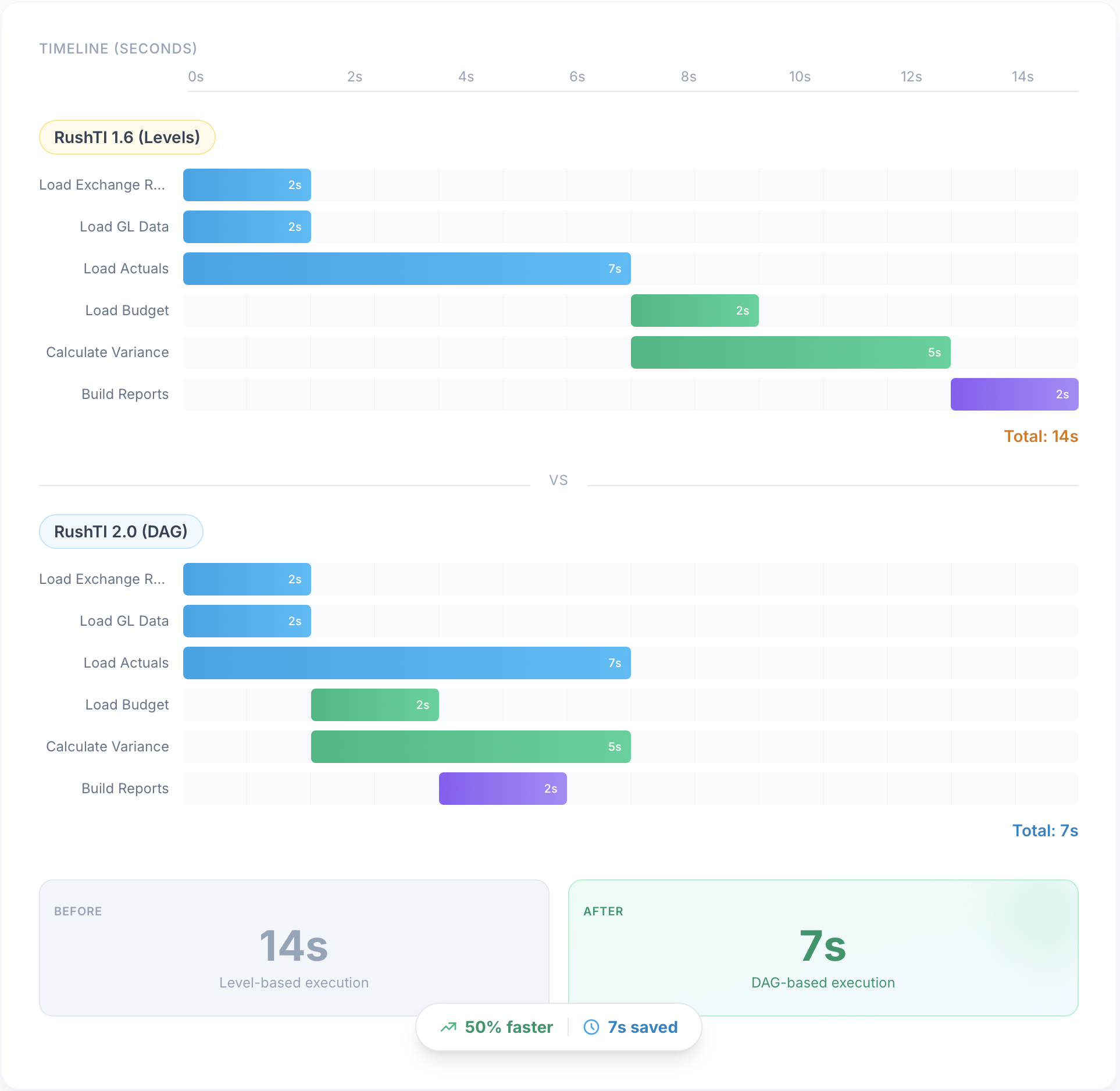Click the clock icon next to 7s saved
The width and height of the screenshot is (1120, 1091).
[591, 1026]
